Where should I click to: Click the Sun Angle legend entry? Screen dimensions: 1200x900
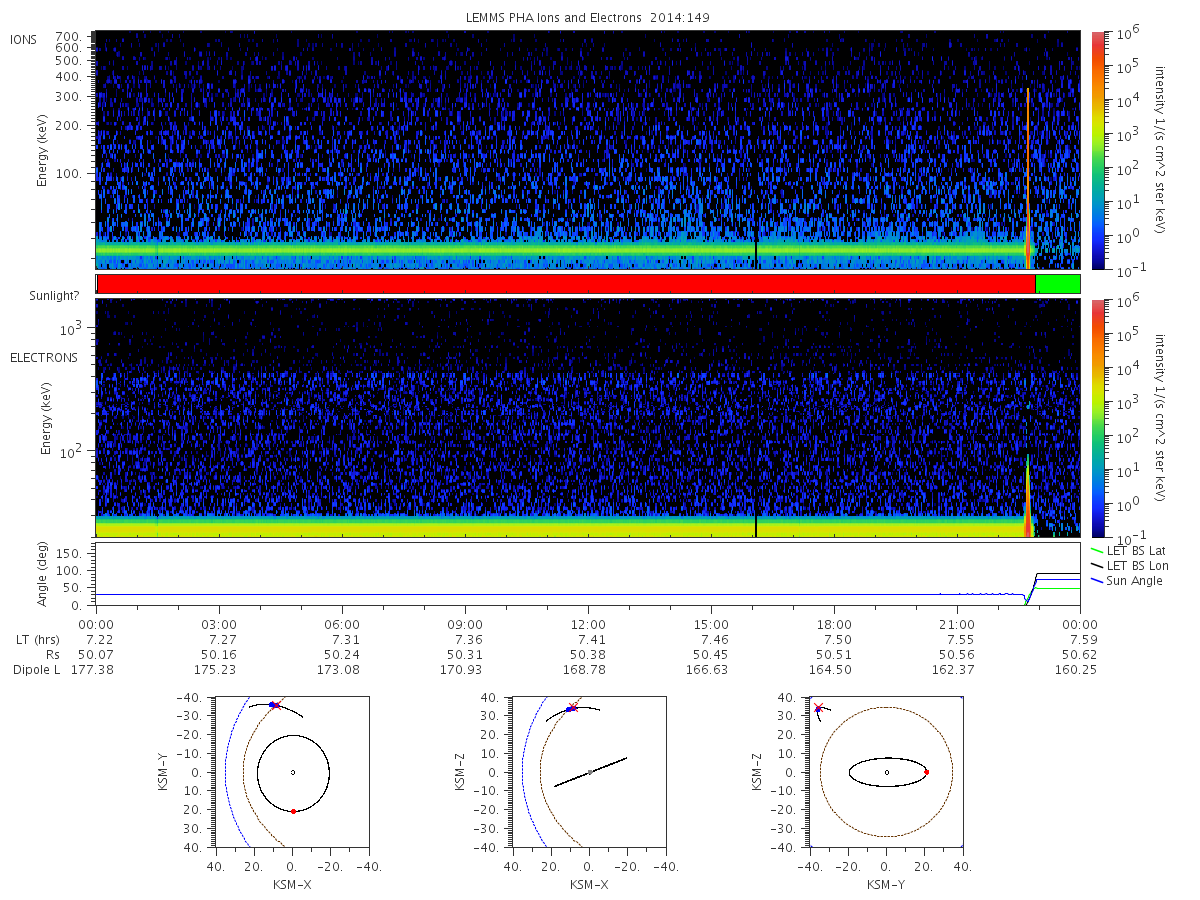(x=1127, y=581)
